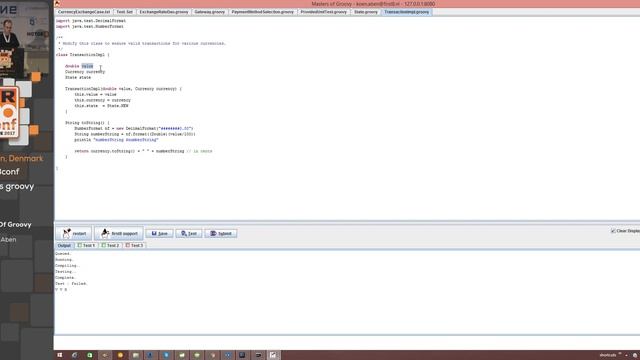Click the speaker video thumbnail
This screenshot has height=360, width=640.
[x=24, y=40]
